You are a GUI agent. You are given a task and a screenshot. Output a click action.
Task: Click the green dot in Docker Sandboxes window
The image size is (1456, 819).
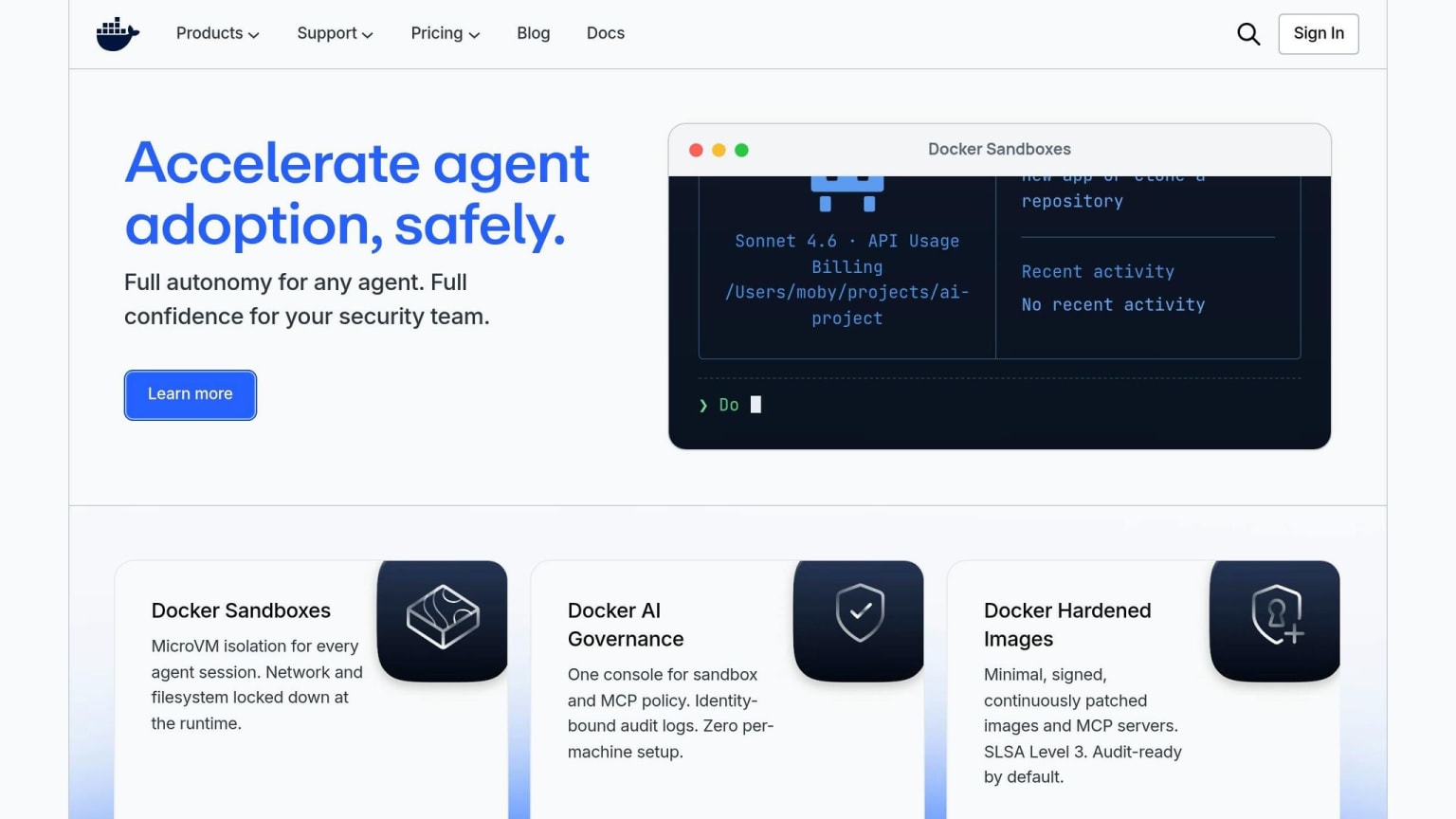741,150
